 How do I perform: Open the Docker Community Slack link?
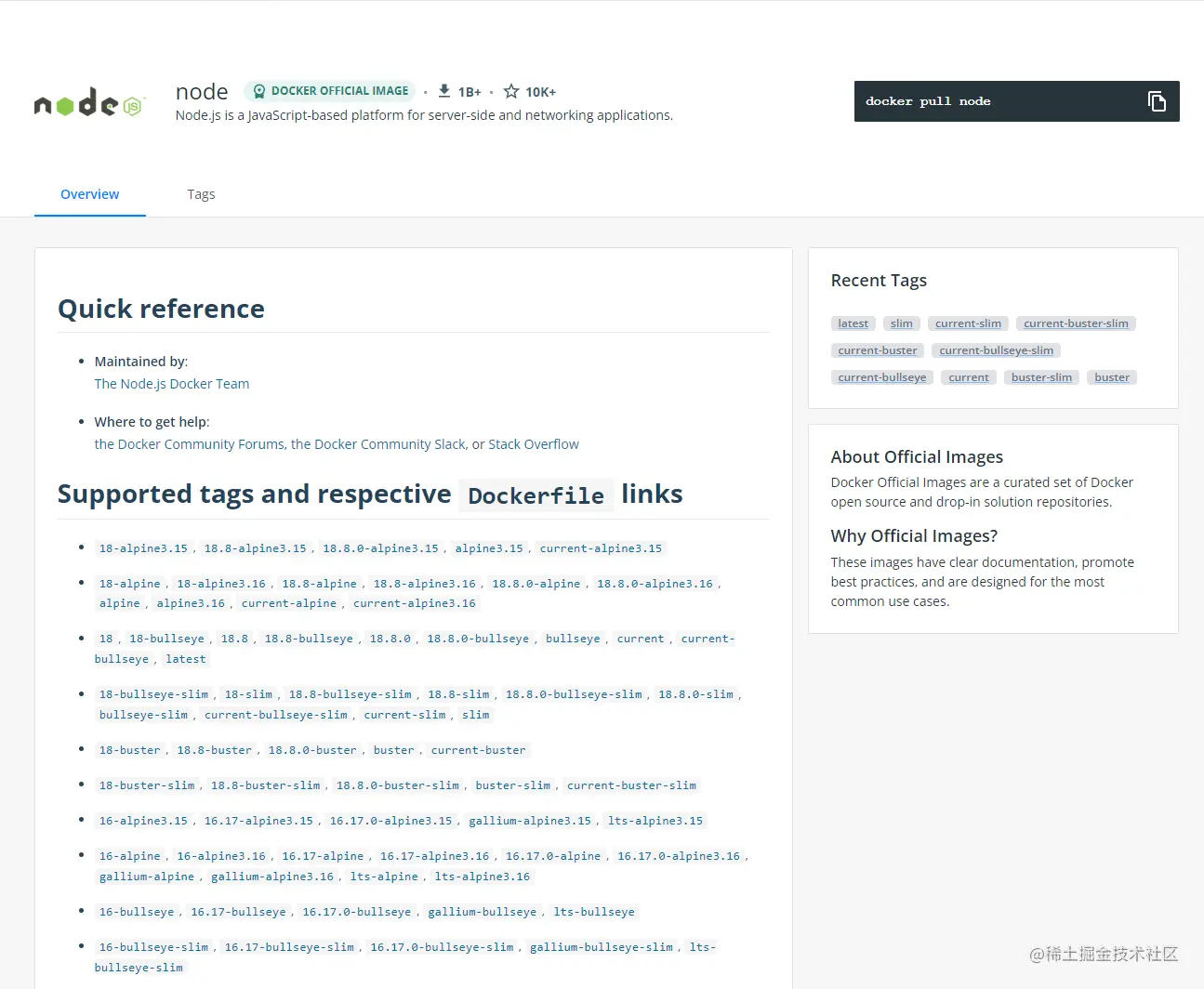click(378, 444)
